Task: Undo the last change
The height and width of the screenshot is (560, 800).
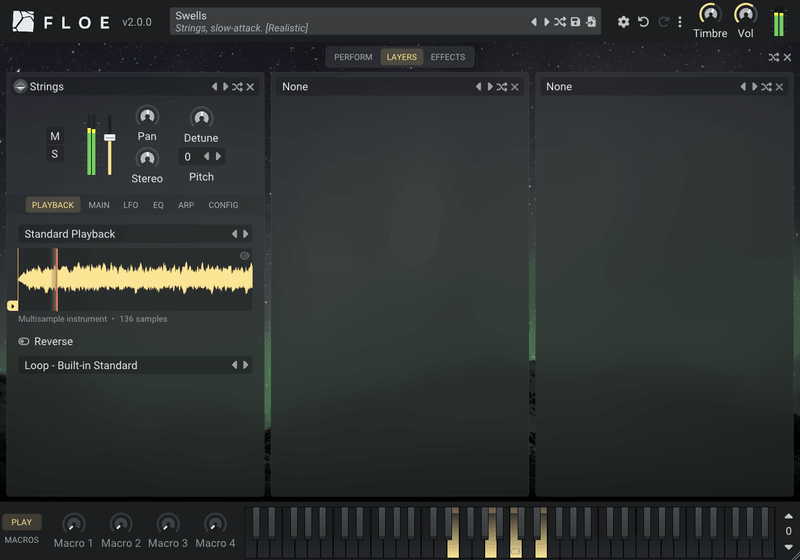Action: tap(643, 22)
